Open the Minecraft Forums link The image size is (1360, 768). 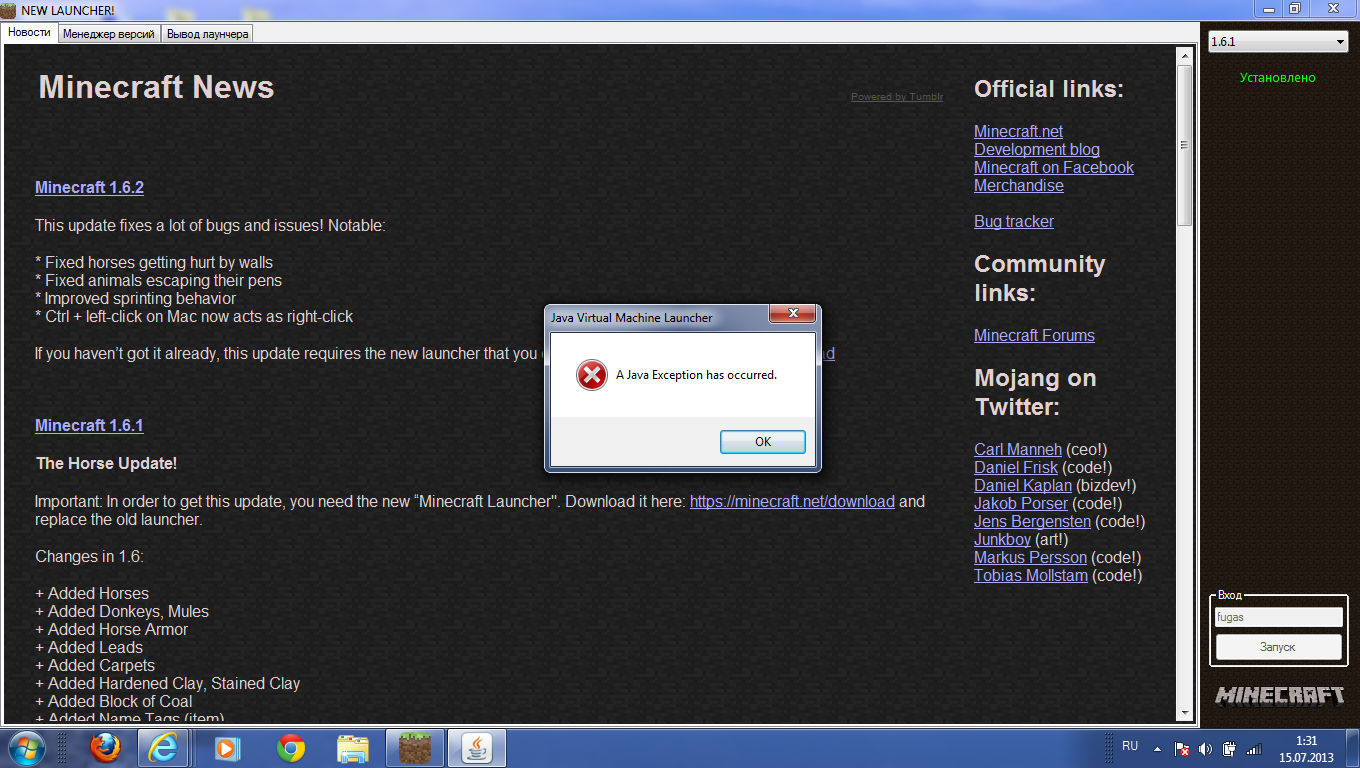coord(1034,335)
